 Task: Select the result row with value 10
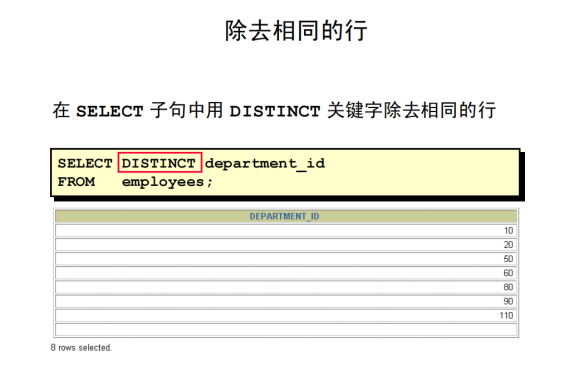click(286, 231)
